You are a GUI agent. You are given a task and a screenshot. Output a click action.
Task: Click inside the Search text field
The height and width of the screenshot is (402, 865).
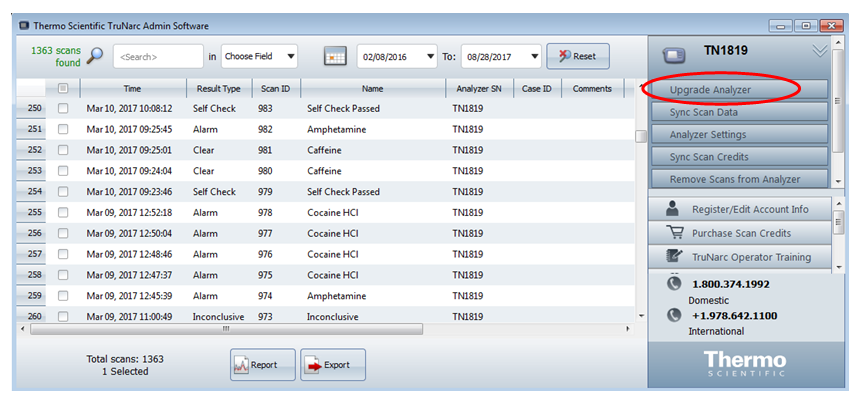click(x=158, y=57)
